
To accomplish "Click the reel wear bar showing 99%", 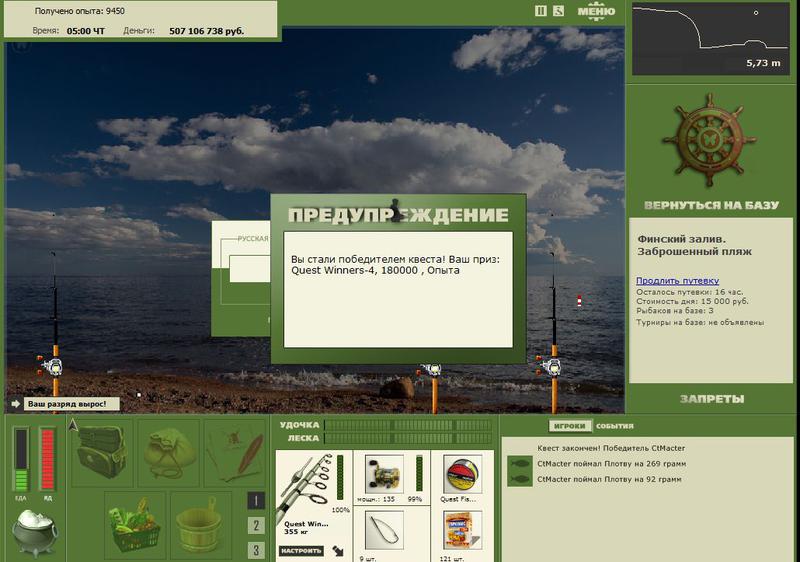I will click(x=419, y=472).
